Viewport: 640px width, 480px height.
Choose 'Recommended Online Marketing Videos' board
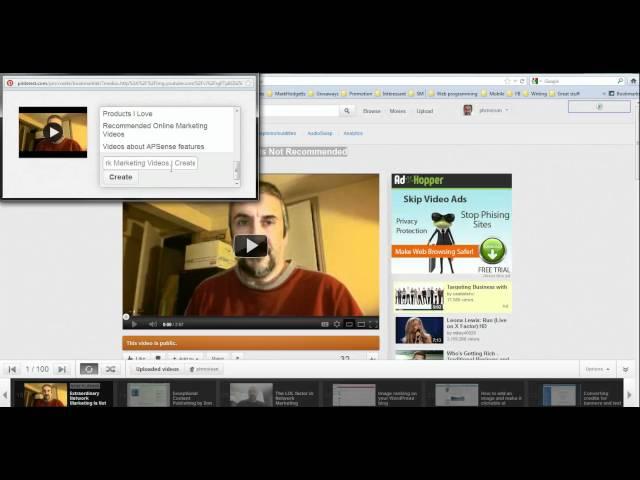point(155,130)
